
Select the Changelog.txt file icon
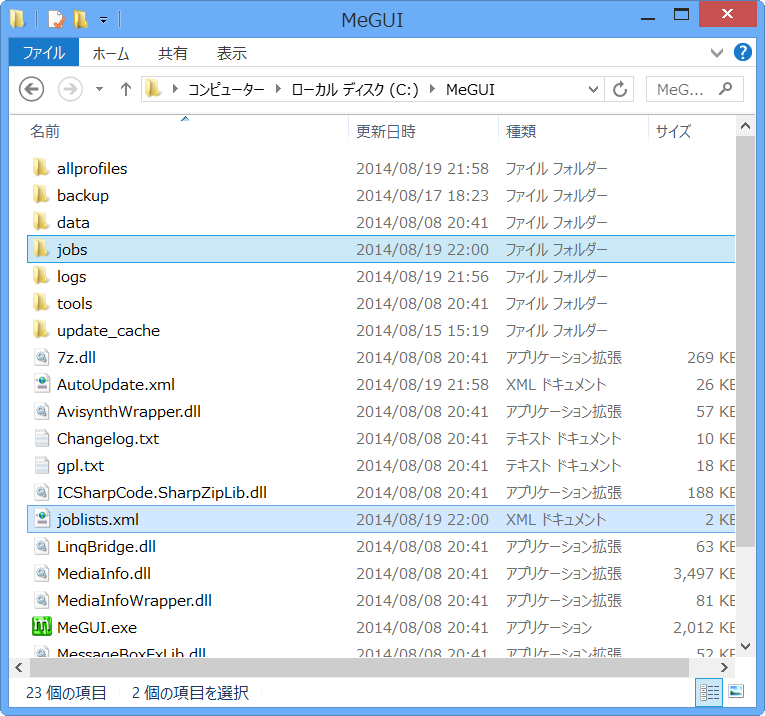tap(42, 438)
